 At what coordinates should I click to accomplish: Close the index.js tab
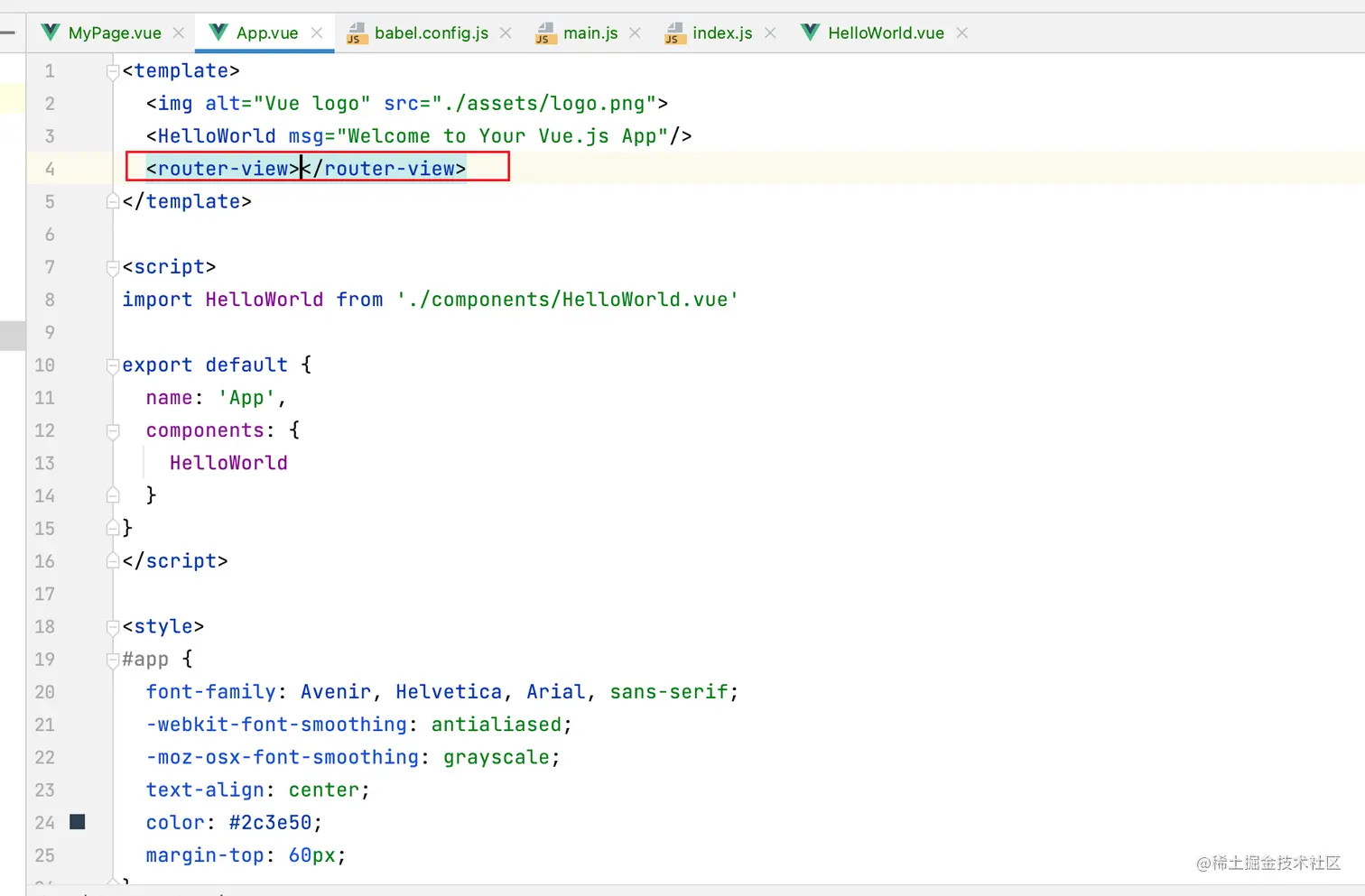(x=770, y=33)
